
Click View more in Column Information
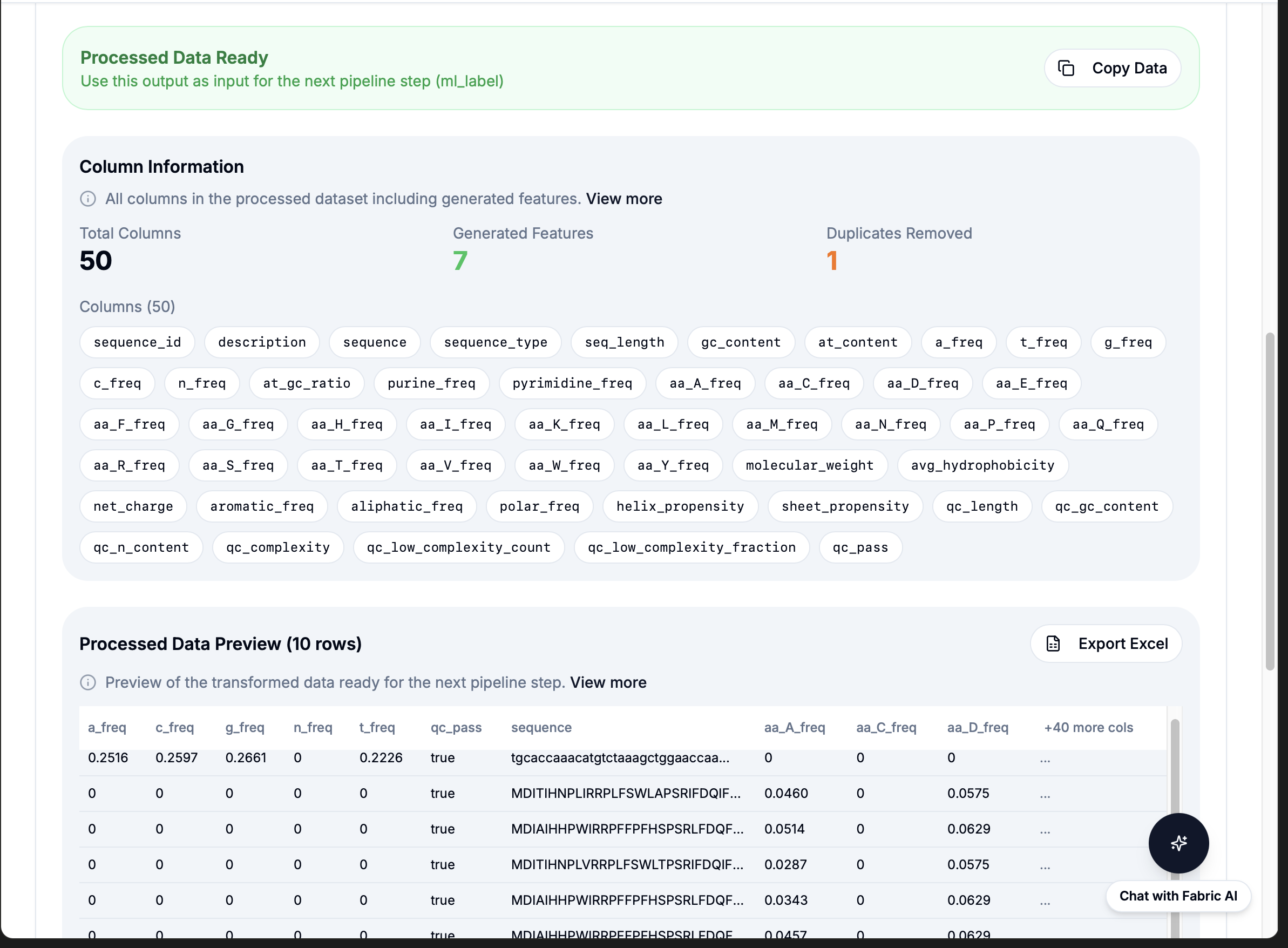623,199
